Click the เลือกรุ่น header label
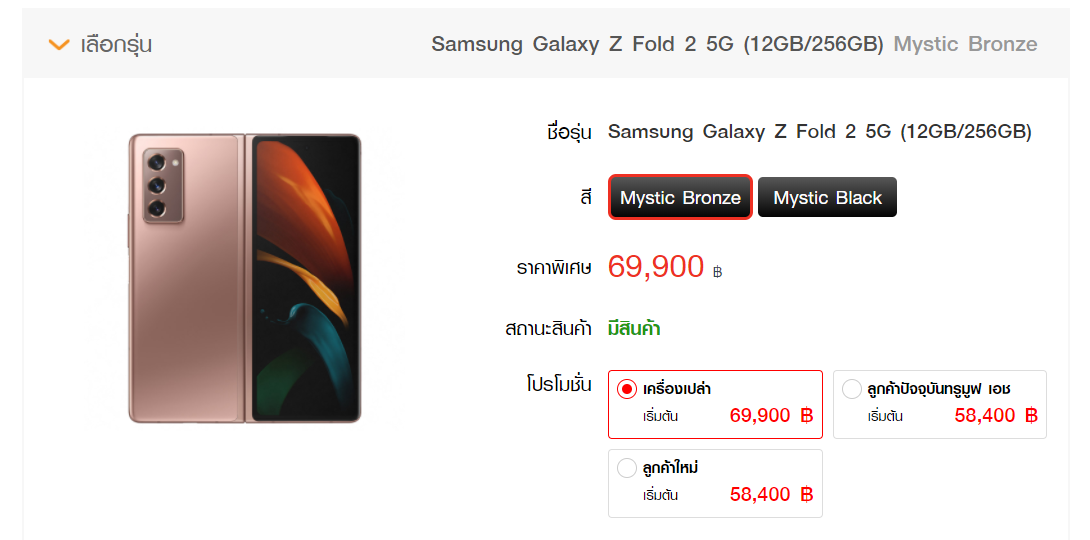The height and width of the screenshot is (540, 1090). pos(116,45)
